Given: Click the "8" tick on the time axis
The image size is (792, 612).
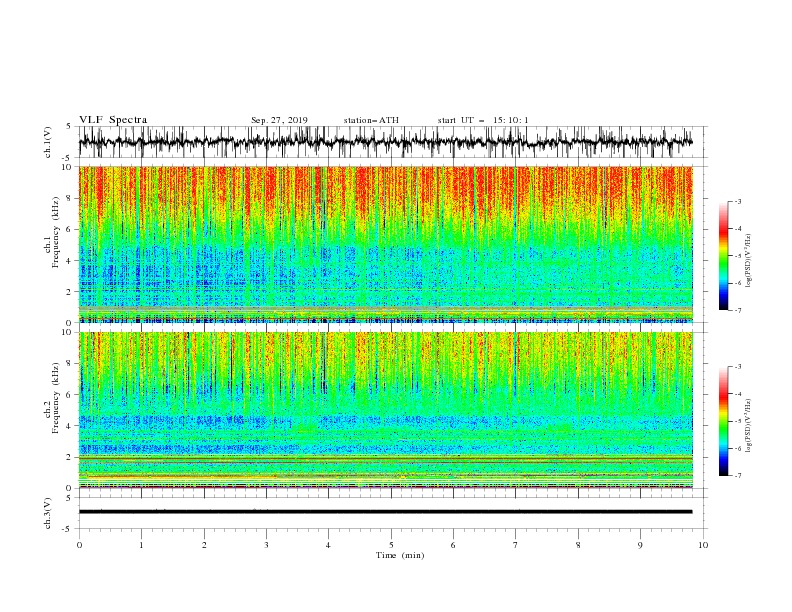Looking at the screenshot, I should (578, 545).
